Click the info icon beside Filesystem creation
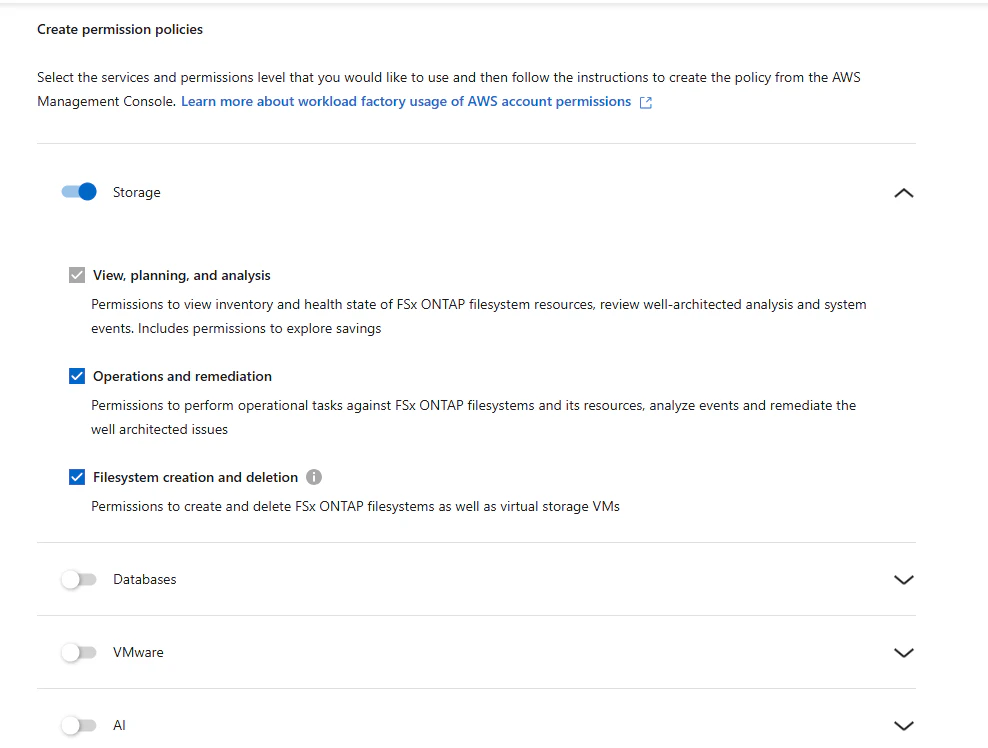This screenshot has width=988, height=748. pyautogui.click(x=314, y=477)
